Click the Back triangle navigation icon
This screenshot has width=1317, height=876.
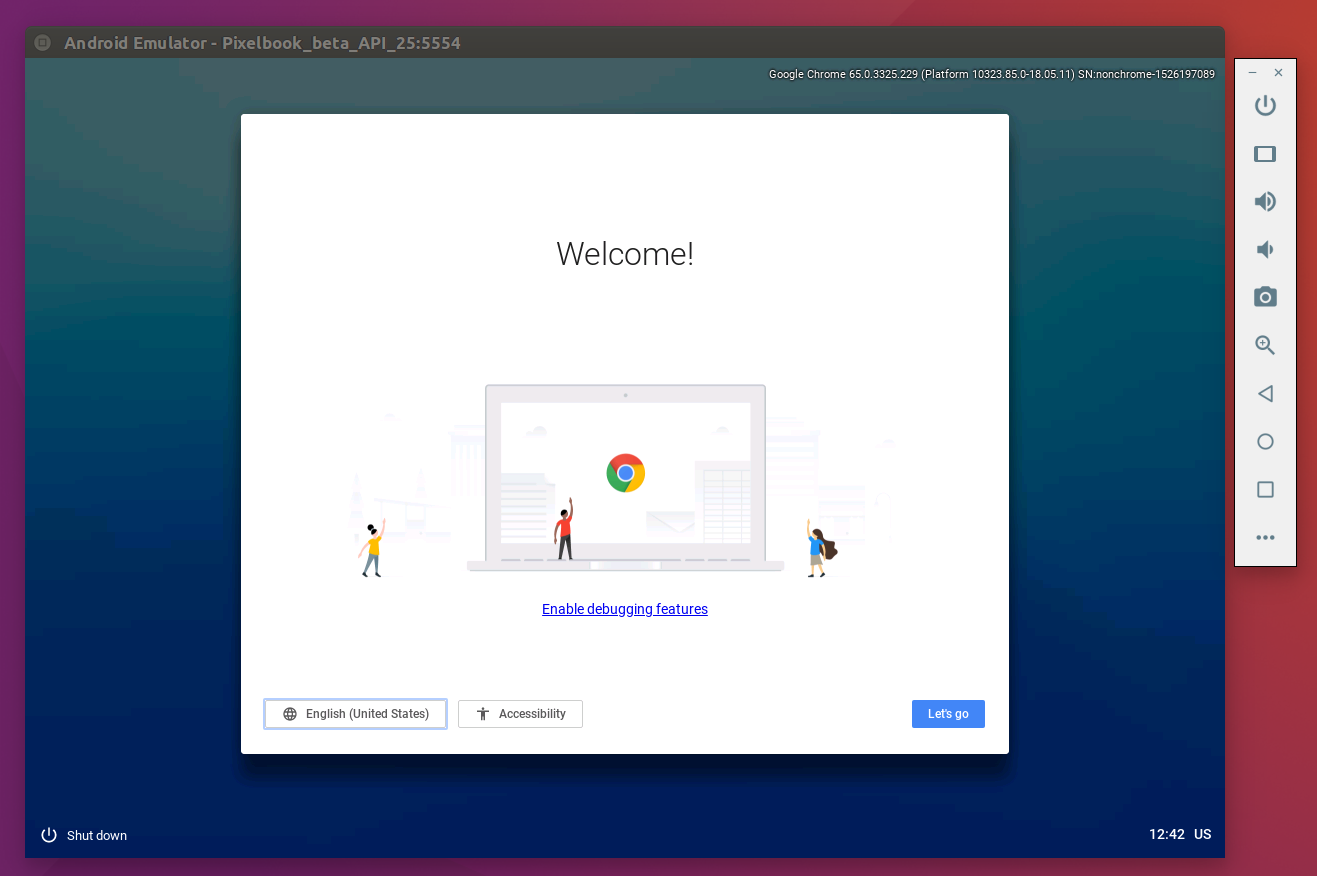click(x=1265, y=394)
